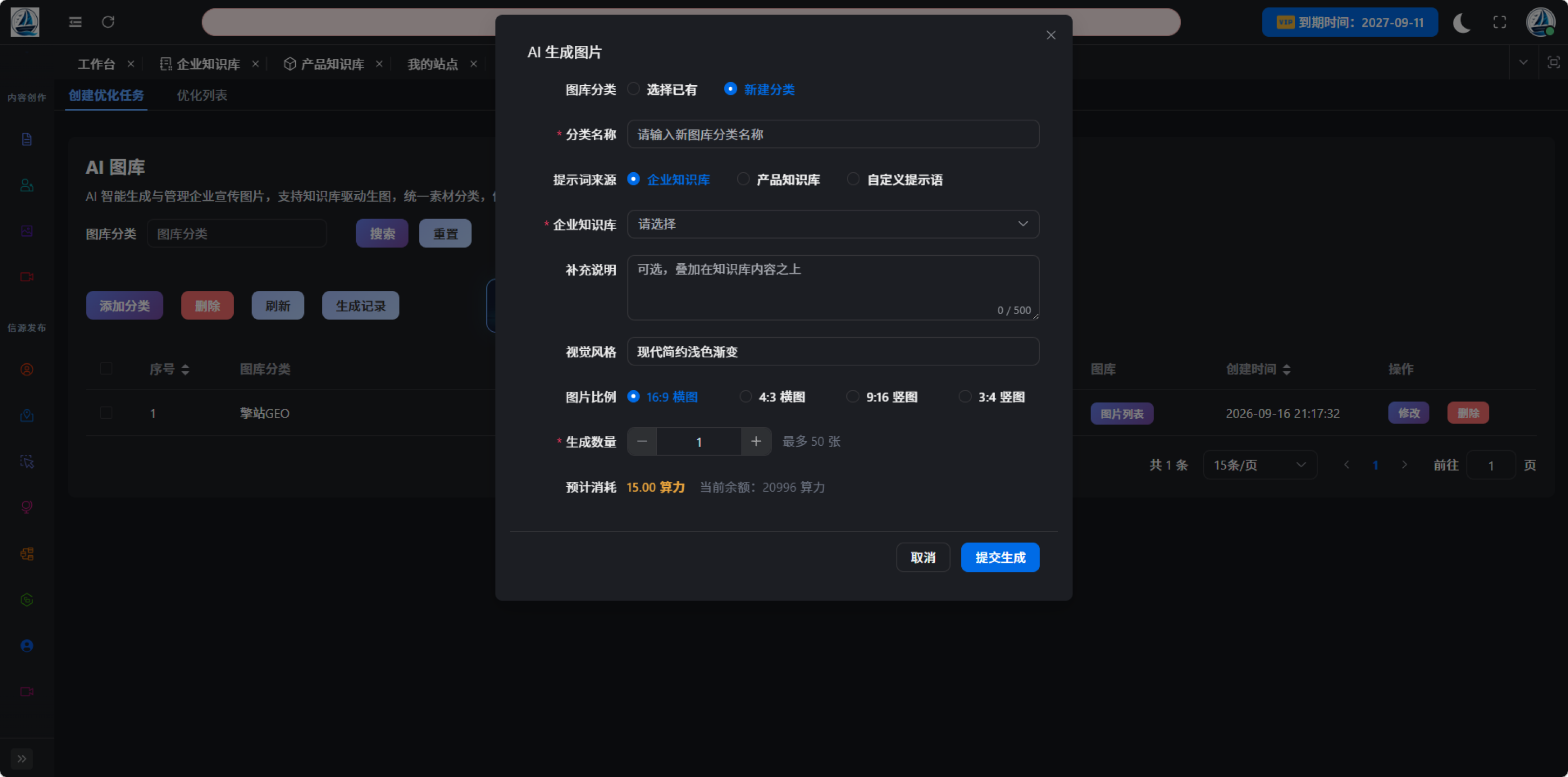The image size is (1568, 777).
Task: Toggle dark mode moon icon
Action: (x=1462, y=23)
